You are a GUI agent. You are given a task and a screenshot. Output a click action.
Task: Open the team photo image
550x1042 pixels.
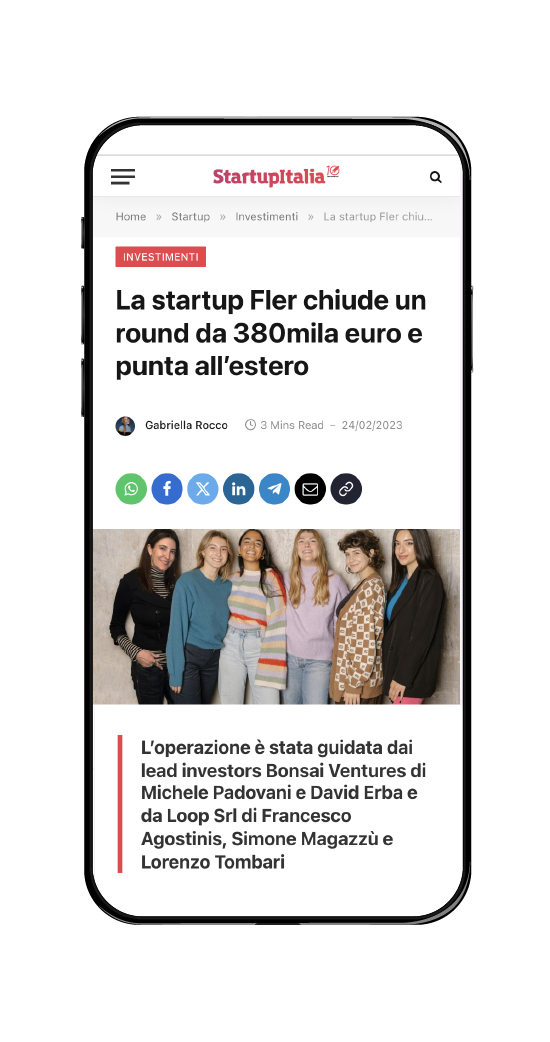coord(276,617)
